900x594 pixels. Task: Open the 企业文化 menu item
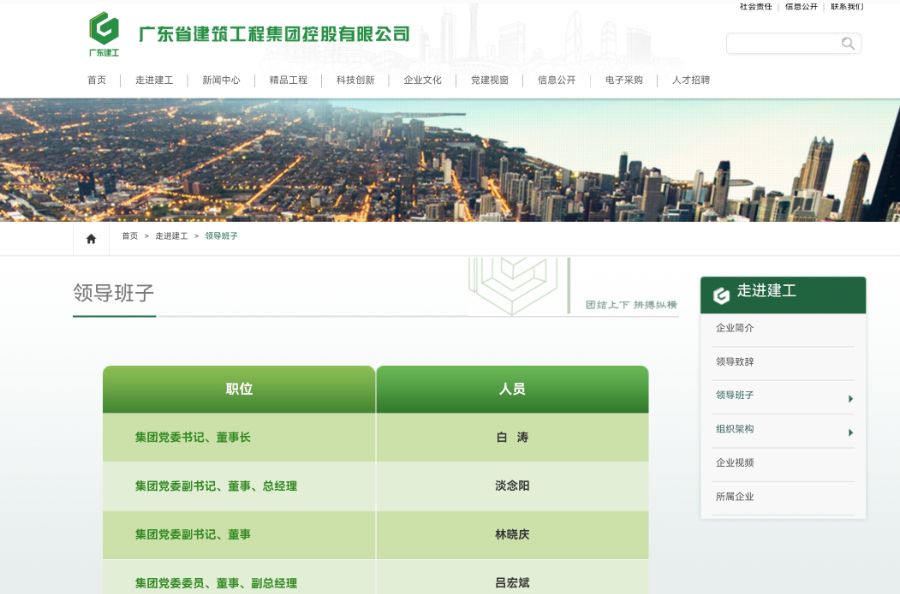pos(422,80)
